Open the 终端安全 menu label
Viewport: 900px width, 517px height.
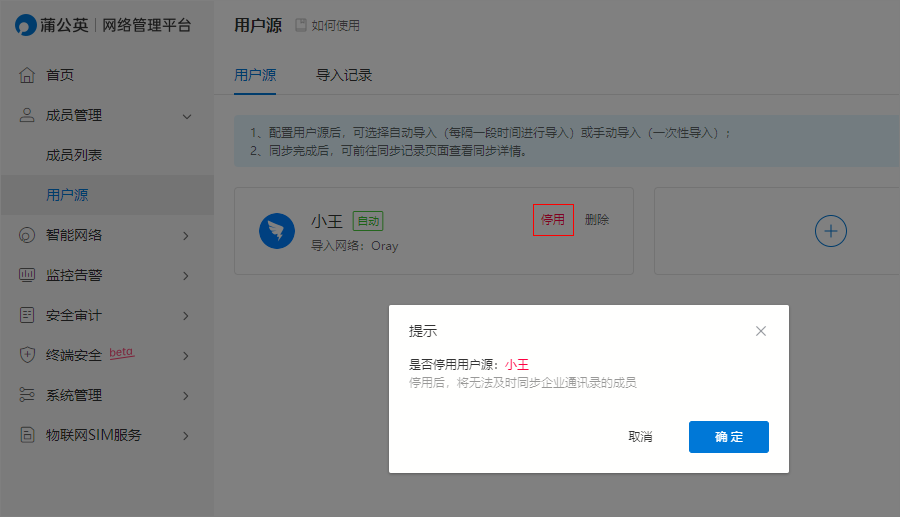(x=74, y=355)
